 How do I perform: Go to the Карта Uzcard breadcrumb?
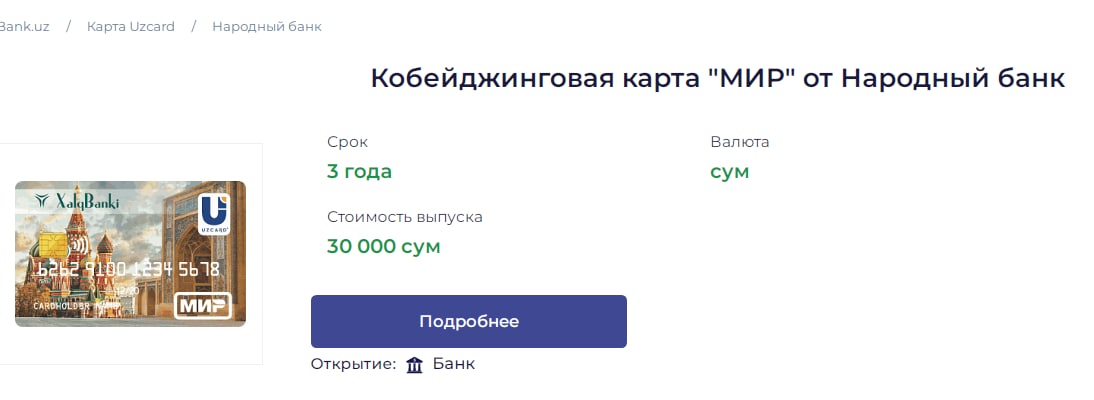(131, 26)
